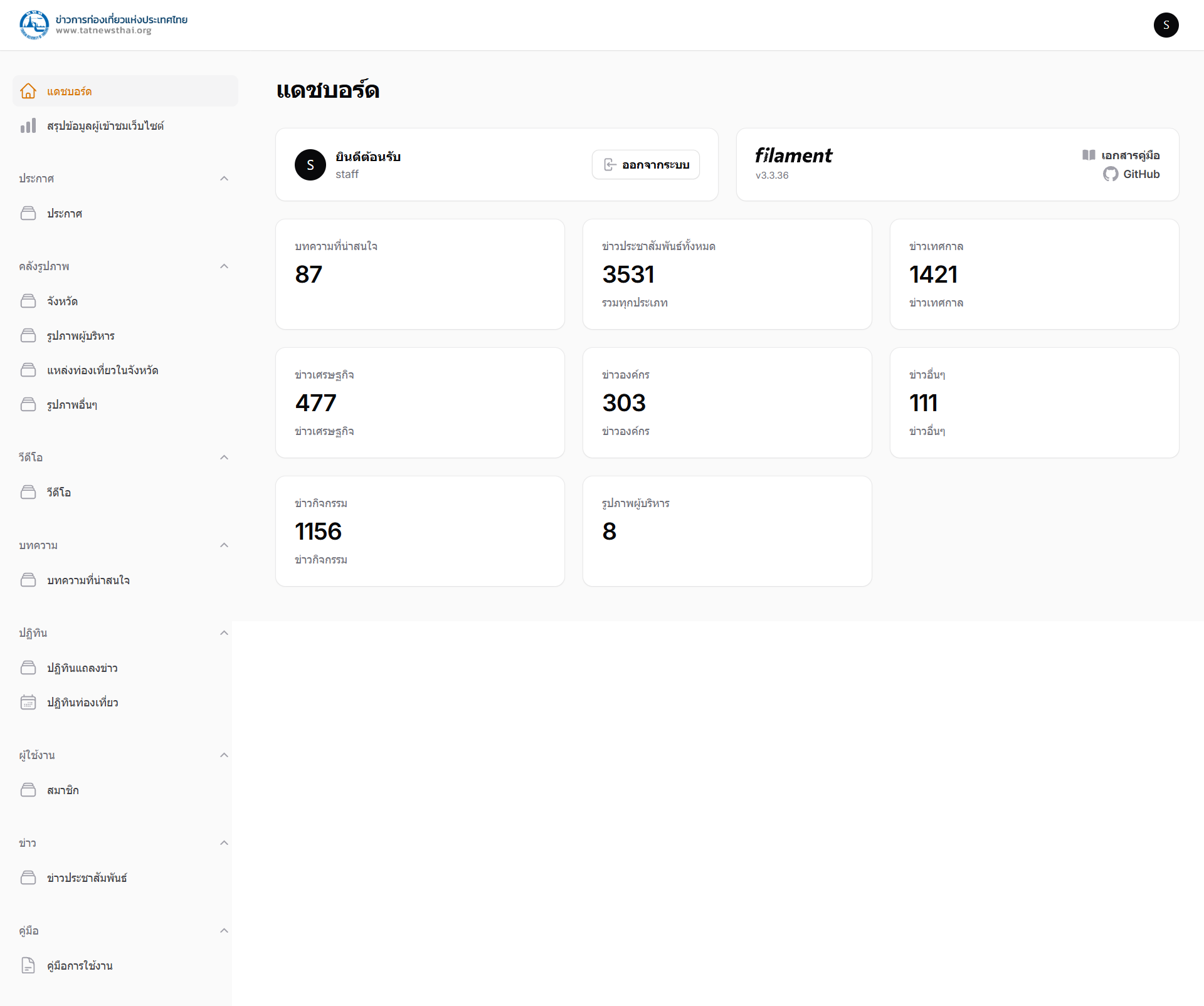Open แหล่งท่องเที่ยวในจังหวัด page

coord(125,370)
